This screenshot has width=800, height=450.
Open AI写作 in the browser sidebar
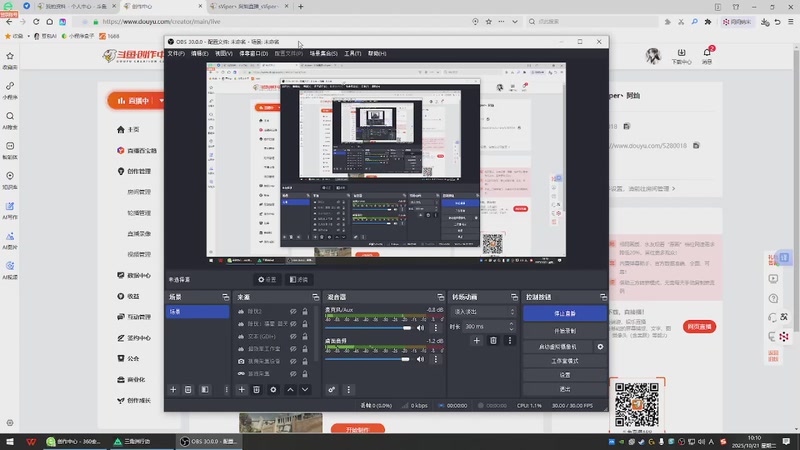(10, 210)
